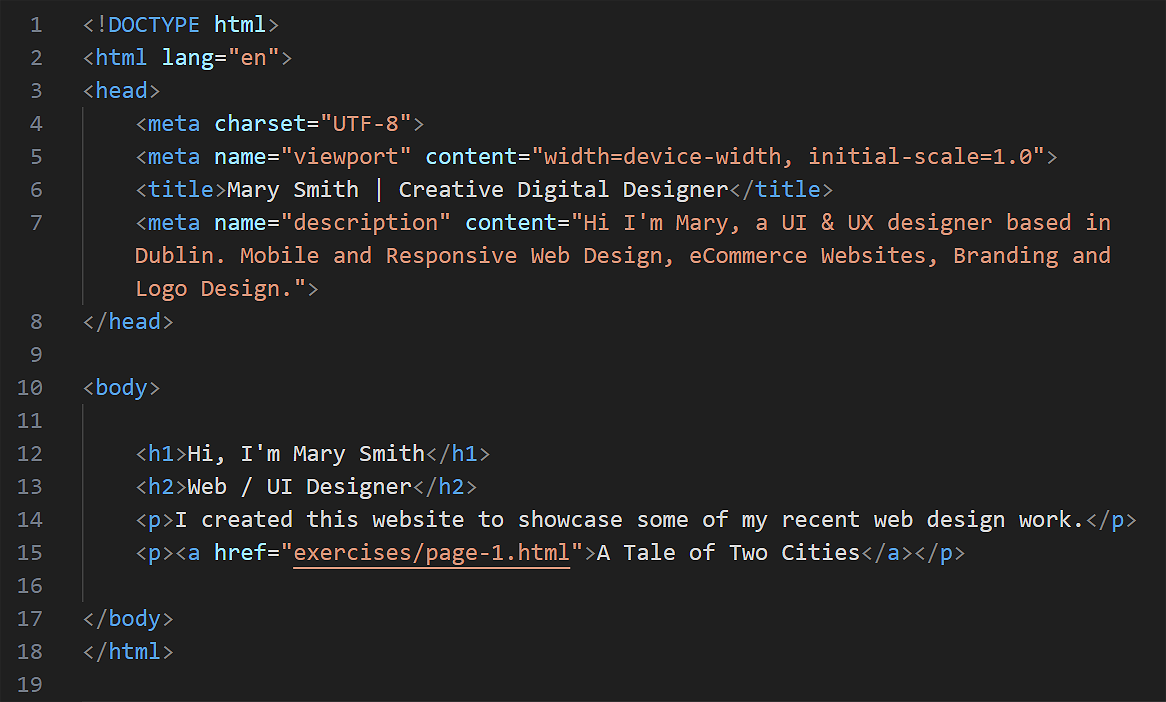
Task: Click the closing head tag
Action: click(x=128, y=321)
